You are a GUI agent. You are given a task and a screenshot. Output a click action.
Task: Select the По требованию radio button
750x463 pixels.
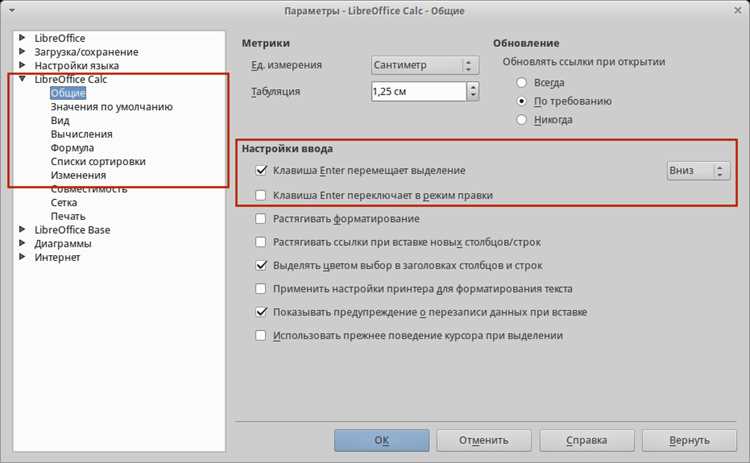point(521,101)
